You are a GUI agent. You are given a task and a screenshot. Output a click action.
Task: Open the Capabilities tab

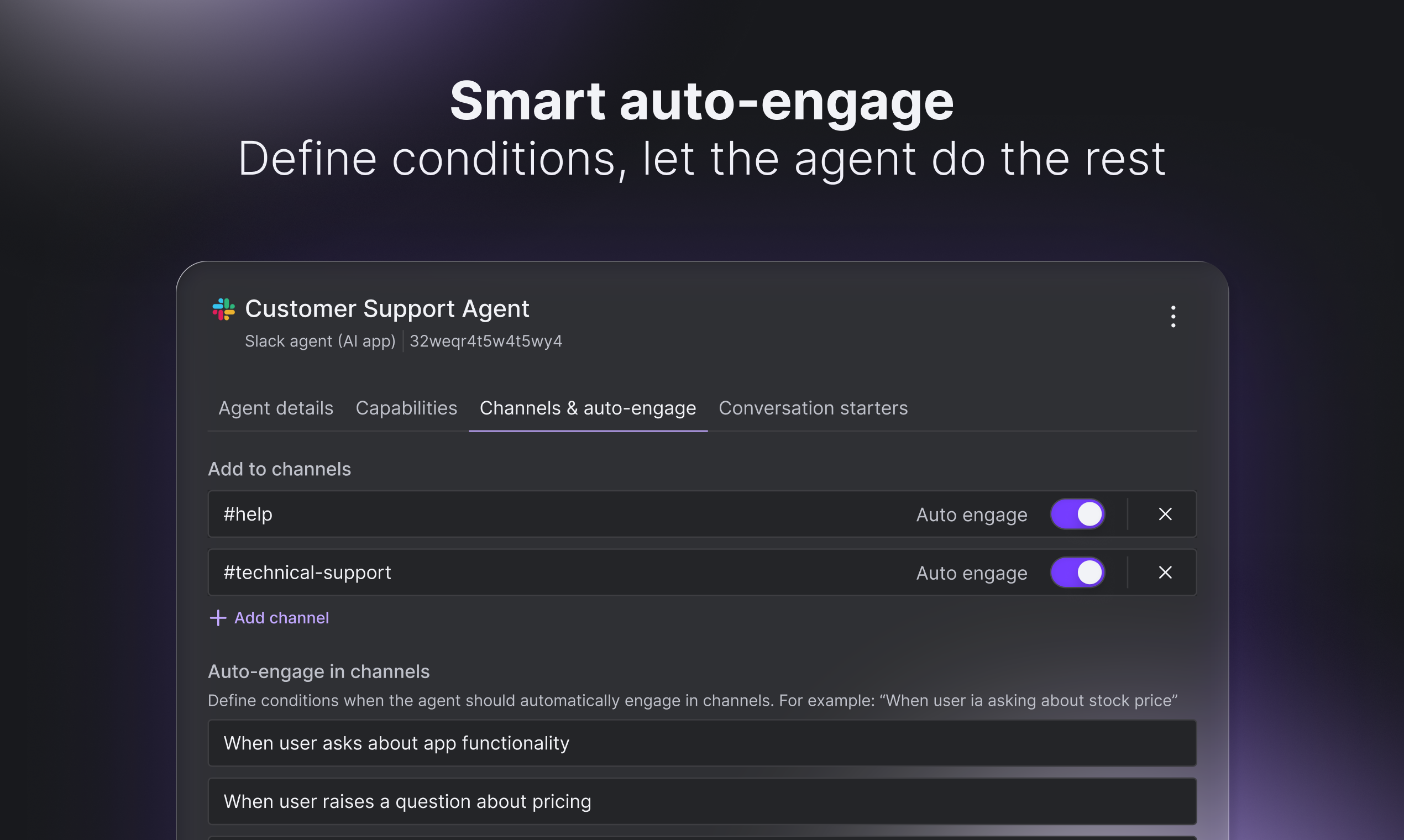point(406,408)
